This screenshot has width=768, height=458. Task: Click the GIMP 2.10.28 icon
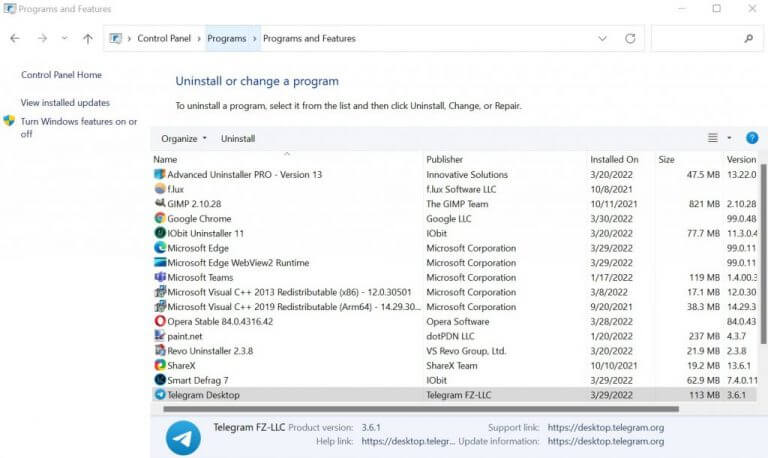pyautogui.click(x=160, y=203)
